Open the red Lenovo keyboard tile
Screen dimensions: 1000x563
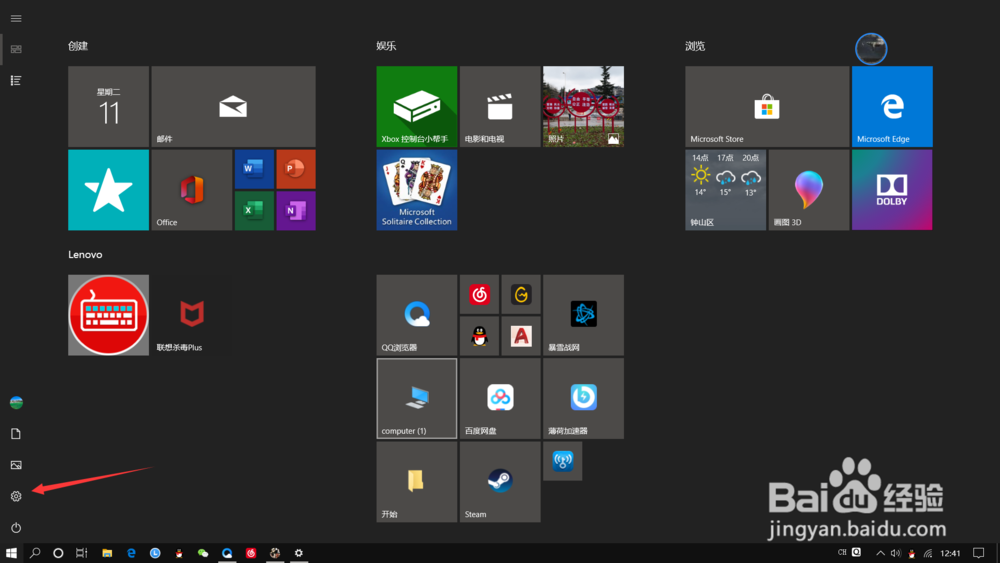pyautogui.click(x=108, y=315)
